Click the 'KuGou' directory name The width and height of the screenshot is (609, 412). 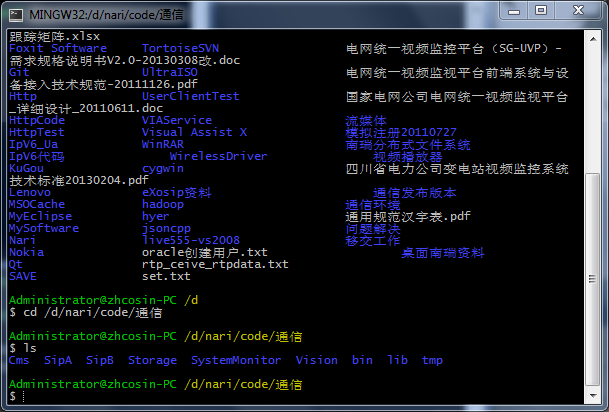tap(26, 169)
